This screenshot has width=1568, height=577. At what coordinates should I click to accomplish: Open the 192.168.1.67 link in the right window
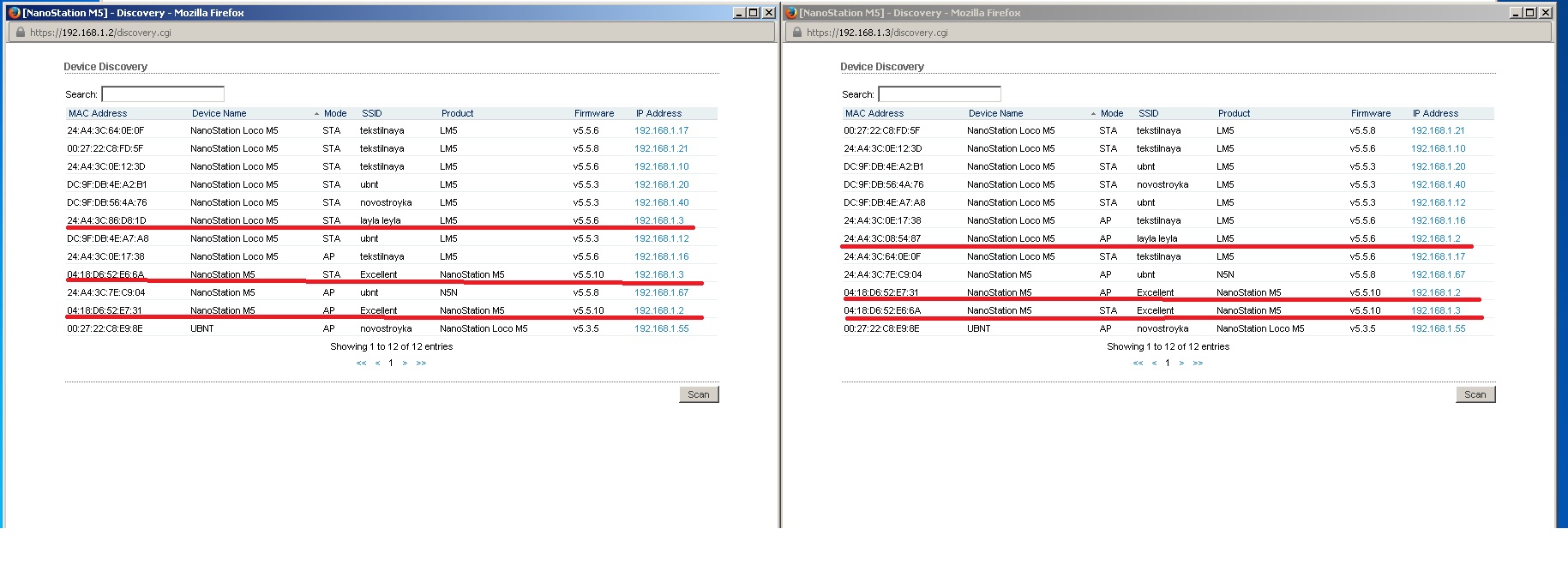(x=1438, y=274)
